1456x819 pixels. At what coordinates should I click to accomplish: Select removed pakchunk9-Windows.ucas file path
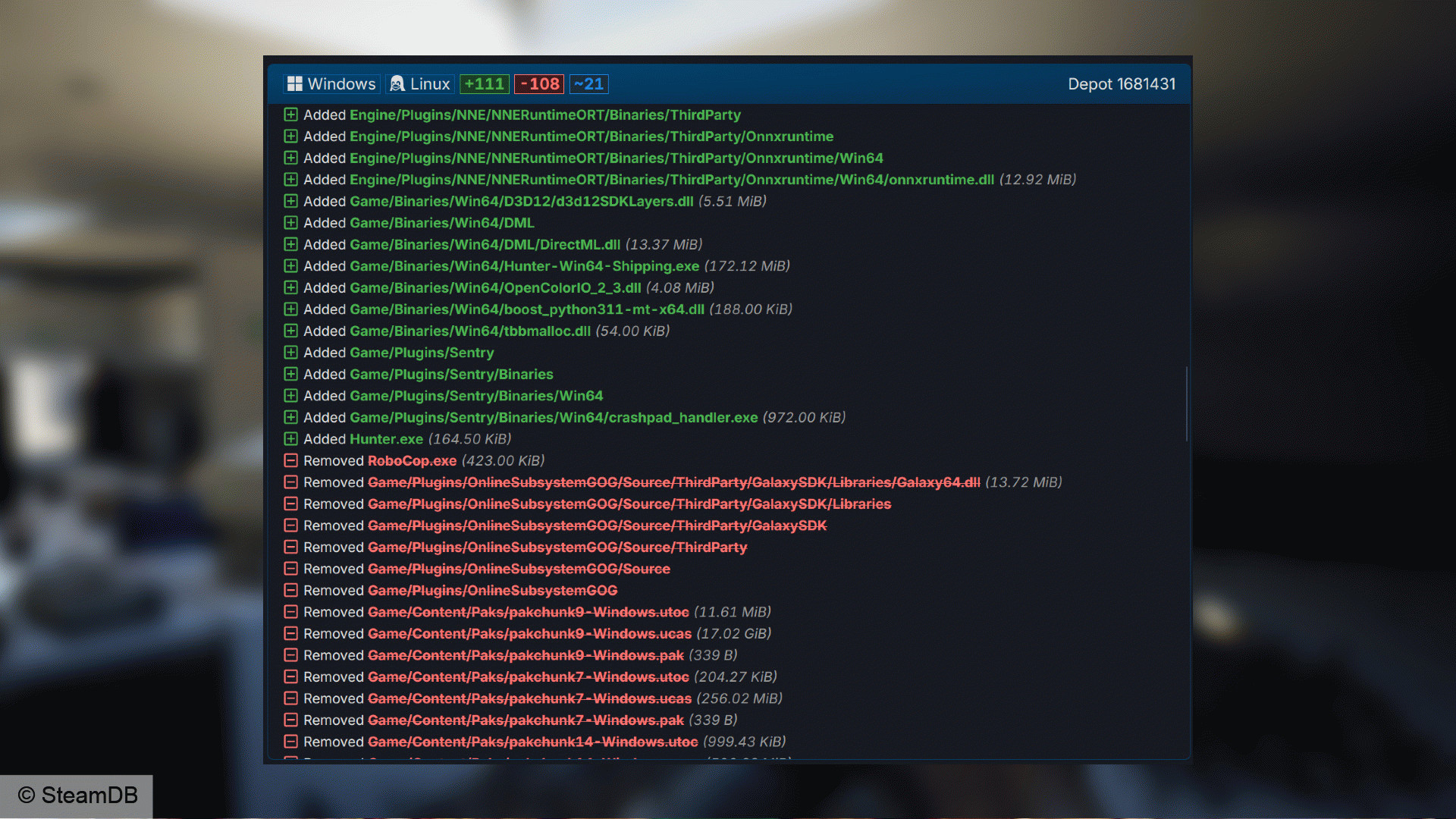tap(530, 633)
